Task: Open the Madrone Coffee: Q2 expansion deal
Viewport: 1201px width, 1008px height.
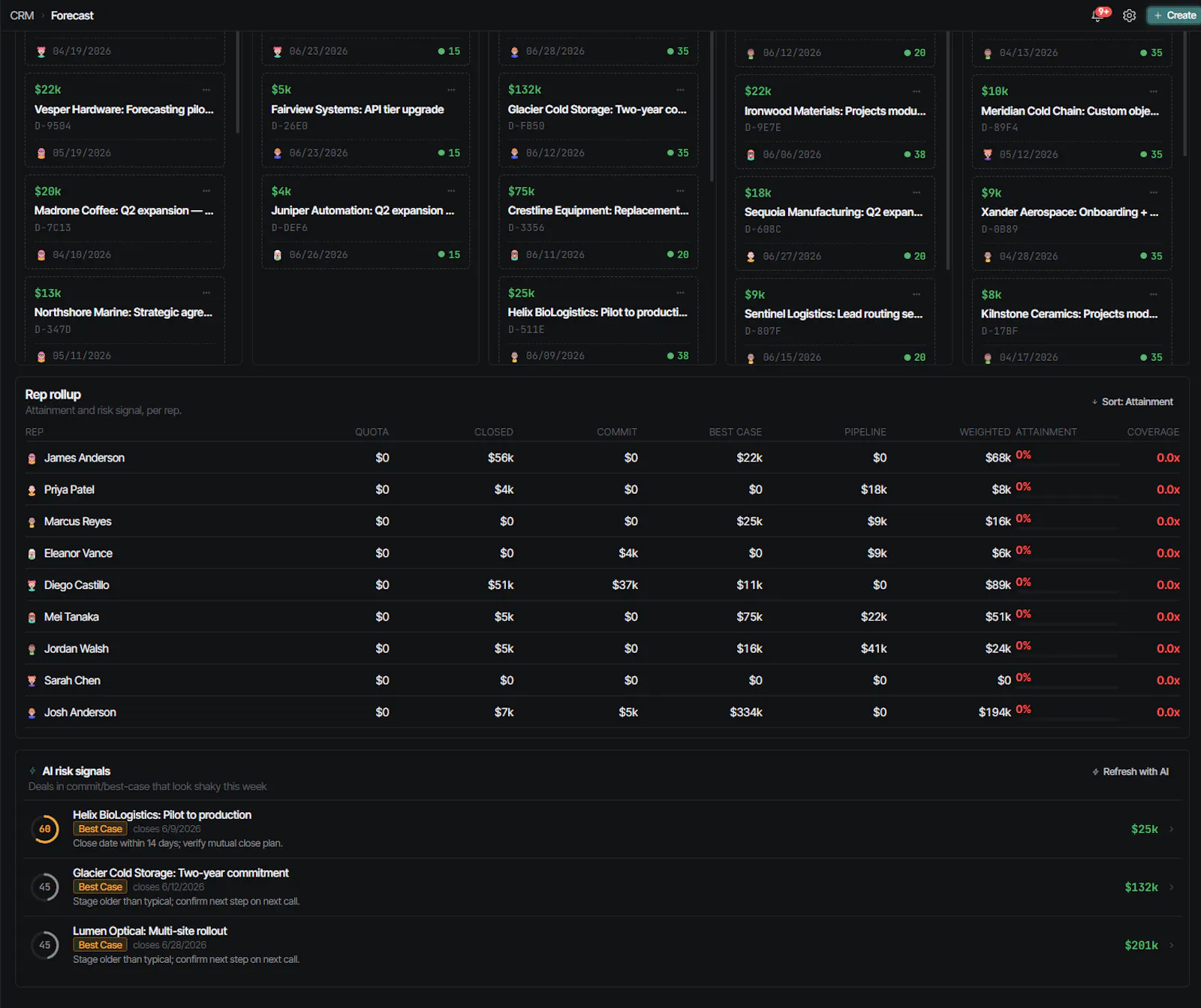Action: pyautogui.click(x=124, y=211)
